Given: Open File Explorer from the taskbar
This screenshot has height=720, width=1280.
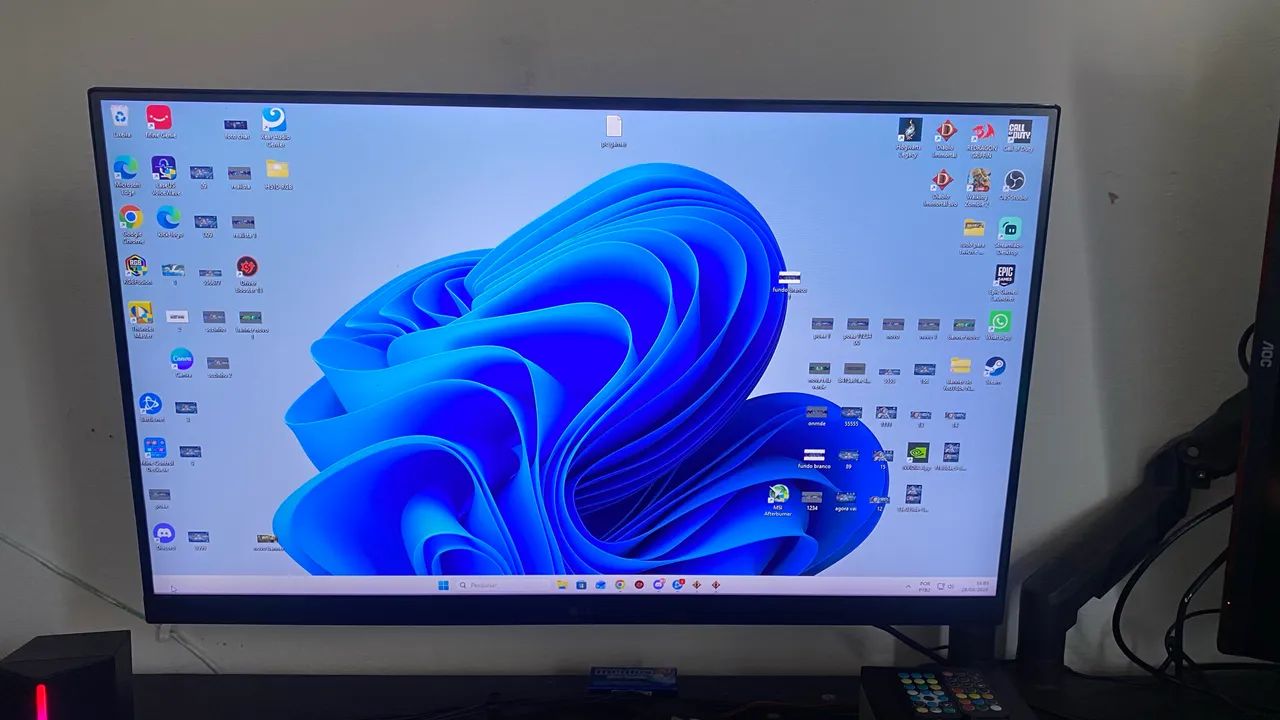Looking at the screenshot, I should click(562, 585).
